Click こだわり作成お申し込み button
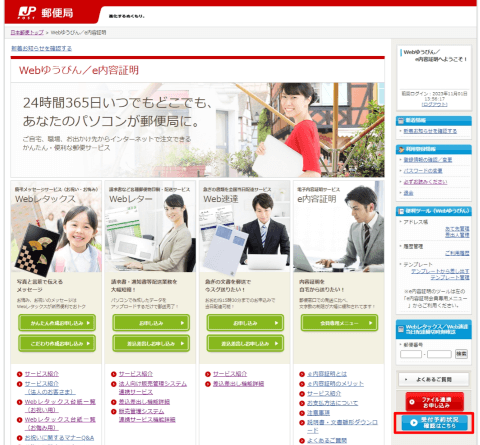The width and height of the screenshot is (480, 445). click(57, 343)
